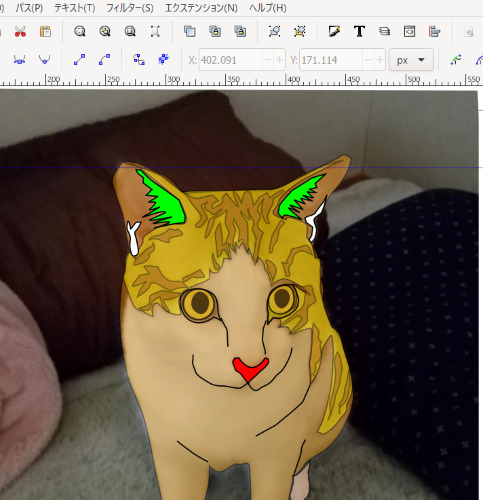
Task: Click the Cut scissors icon
Action: click(x=20, y=32)
